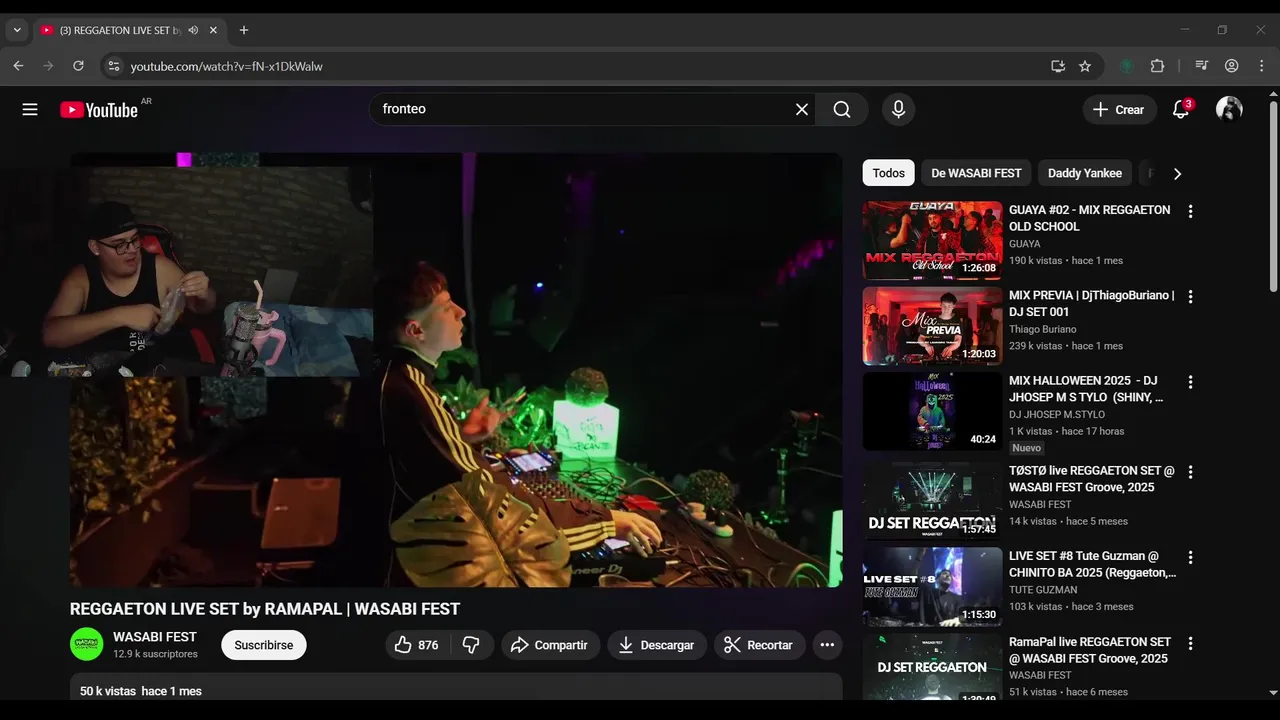Open WASABI FEST channel name link
Image resolution: width=1280 pixels, height=720 pixels.
point(155,637)
